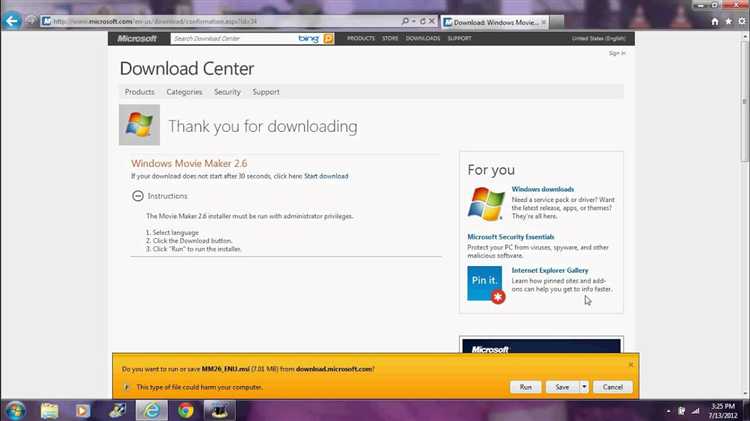
Task: Show hidden system tray icons
Action: click(668, 411)
